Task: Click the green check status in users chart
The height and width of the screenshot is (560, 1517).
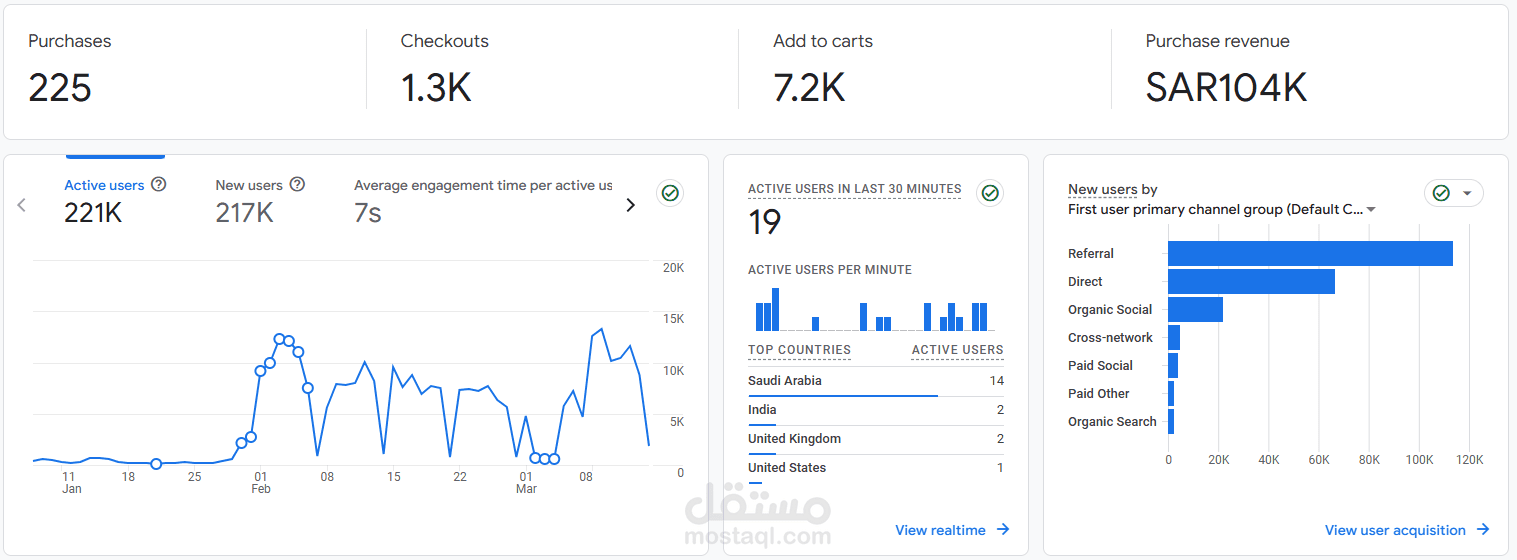Action: pyautogui.click(x=671, y=193)
